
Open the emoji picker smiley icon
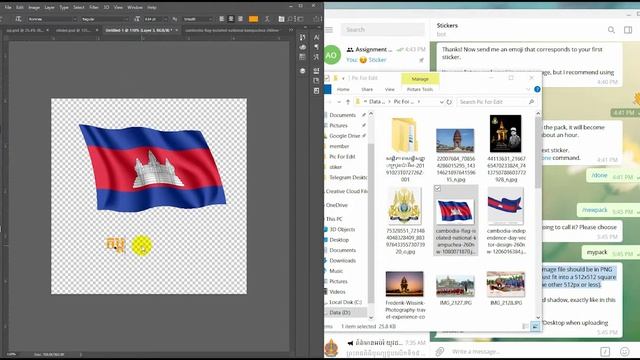pos(624,351)
